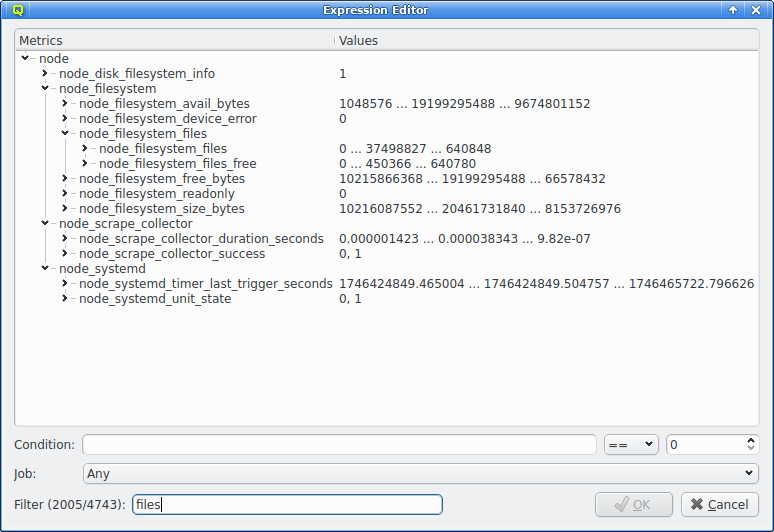Viewport: 774px width, 532px height.
Task: Click the threshold value spinbox field
Action: 706,445
